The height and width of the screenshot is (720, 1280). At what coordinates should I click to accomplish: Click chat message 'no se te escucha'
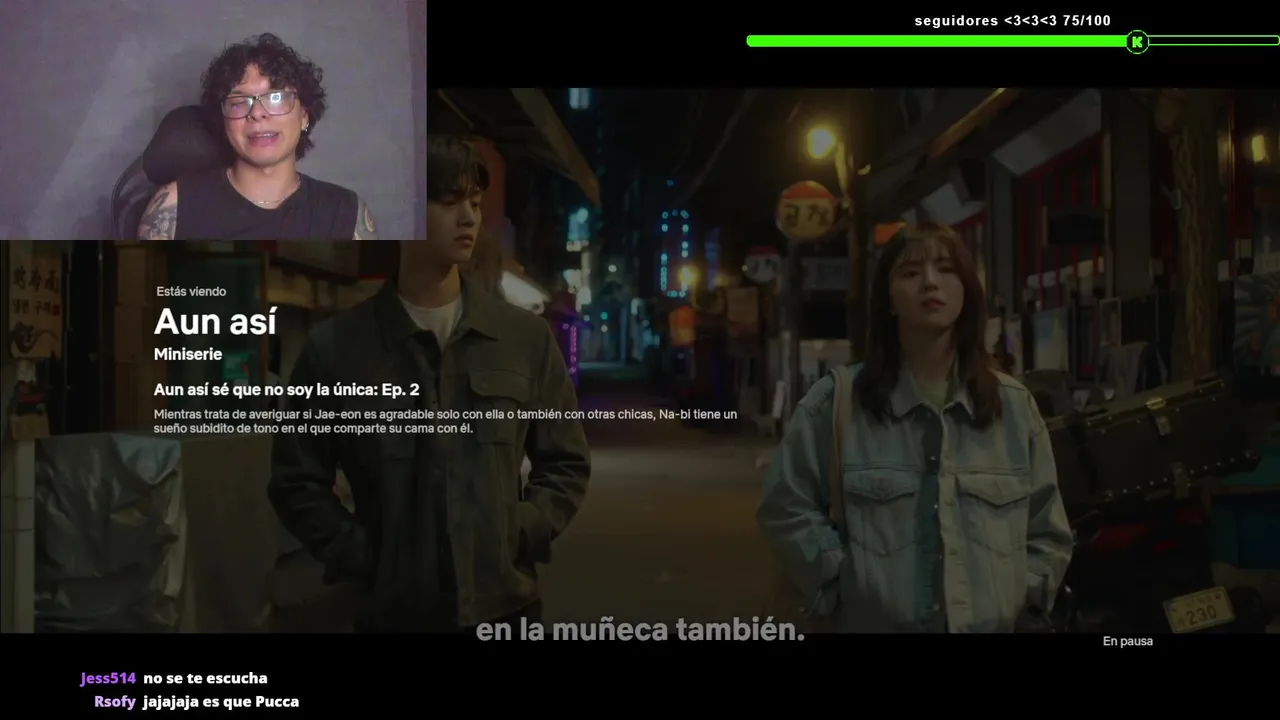[205, 678]
